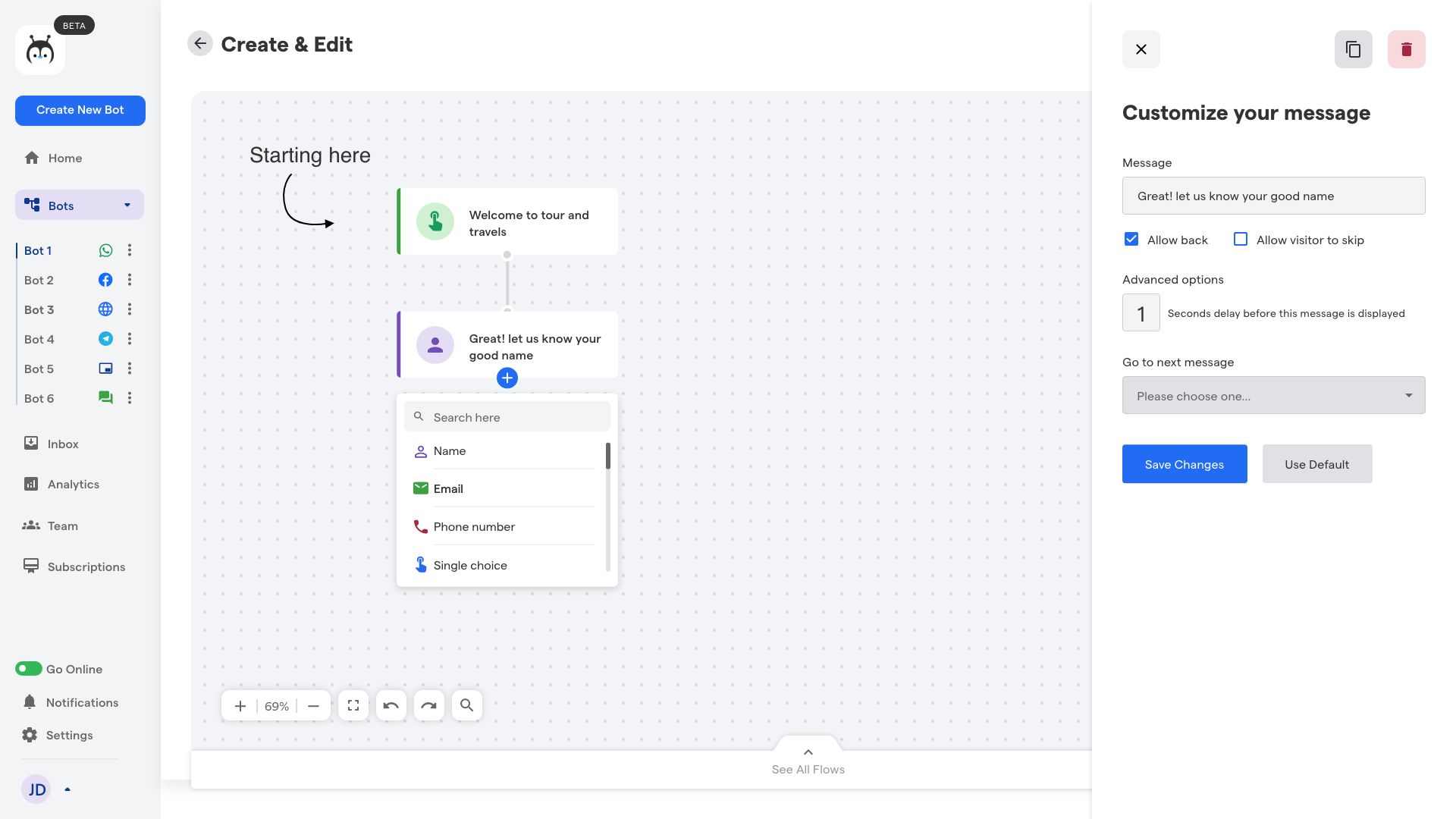
Task: Delete the message with the red trash icon
Action: coord(1407,49)
